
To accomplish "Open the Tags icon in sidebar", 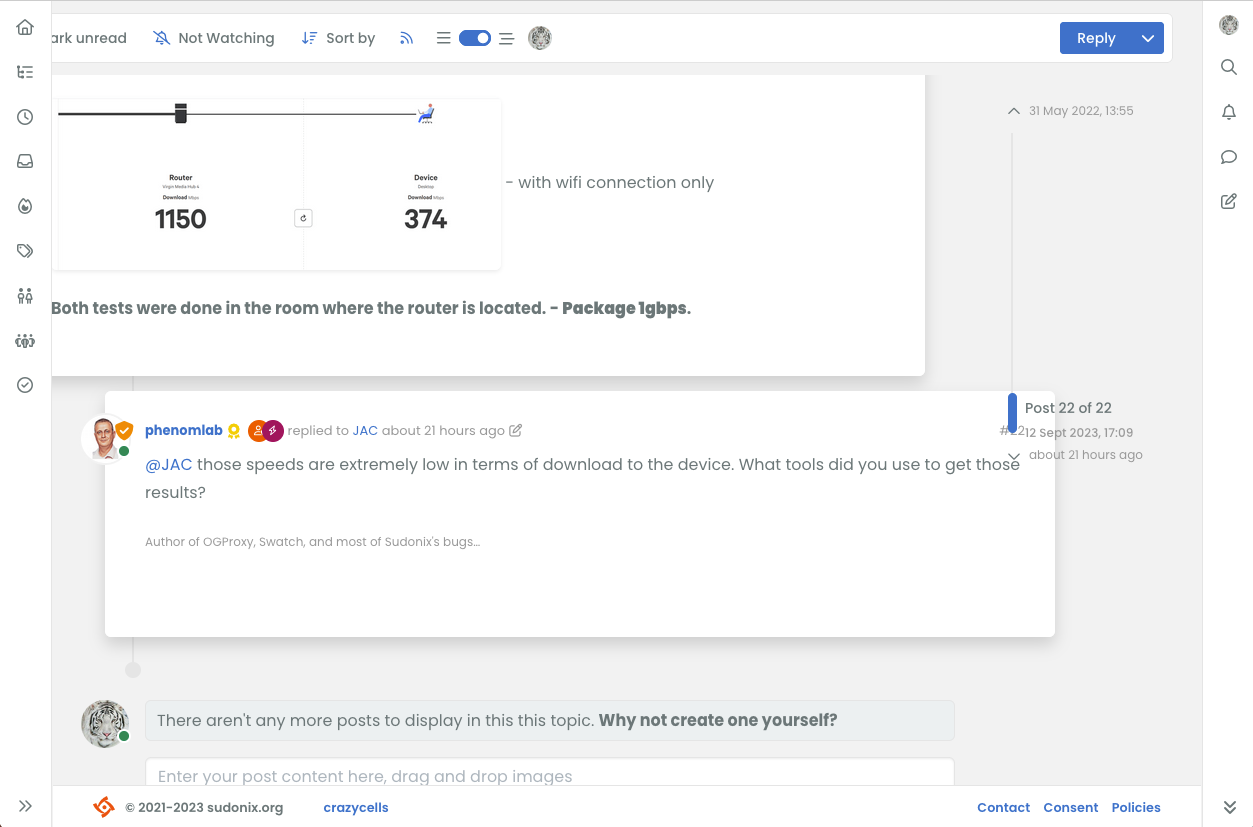I will point(26,251).
